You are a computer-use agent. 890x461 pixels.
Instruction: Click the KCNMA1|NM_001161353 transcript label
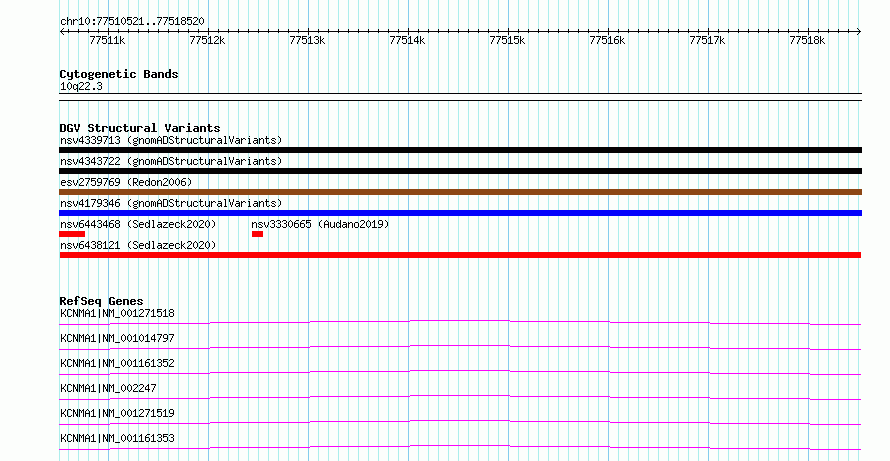click(x=117, y=438)
